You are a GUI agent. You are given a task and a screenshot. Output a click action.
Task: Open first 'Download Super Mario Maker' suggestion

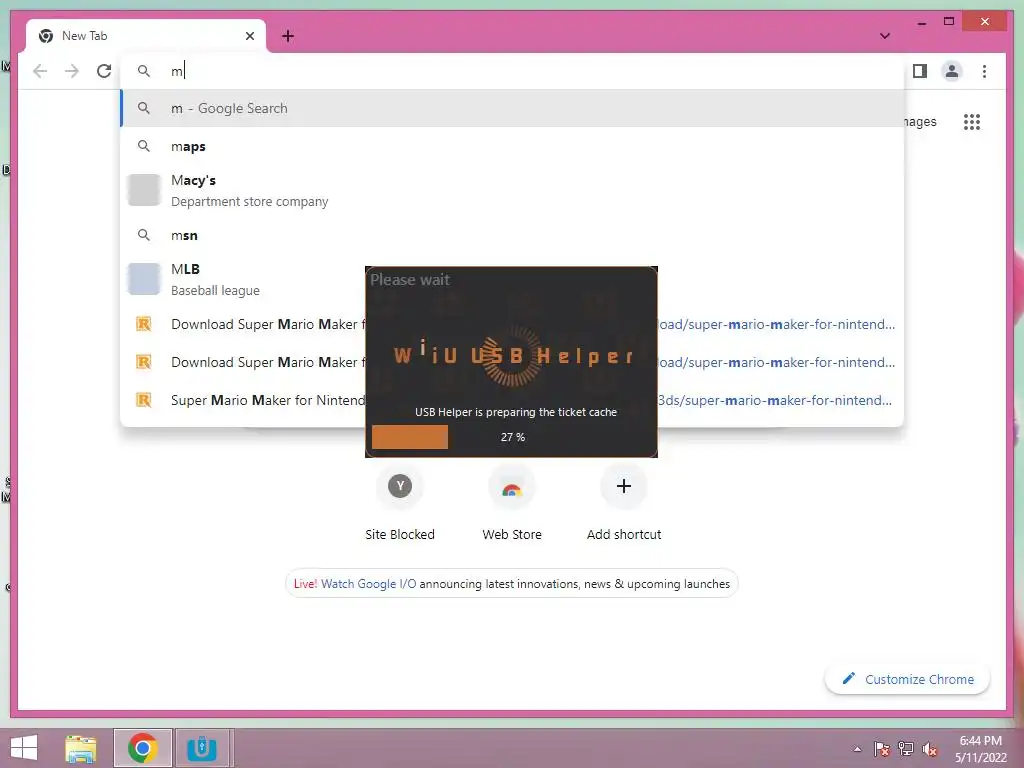[513, 325]
